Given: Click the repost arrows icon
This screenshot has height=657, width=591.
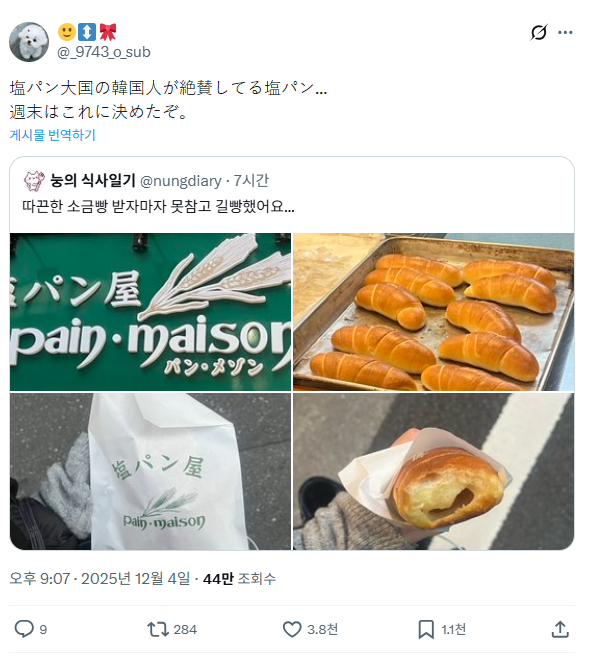Looking at the screenshot, I should 158,629.
